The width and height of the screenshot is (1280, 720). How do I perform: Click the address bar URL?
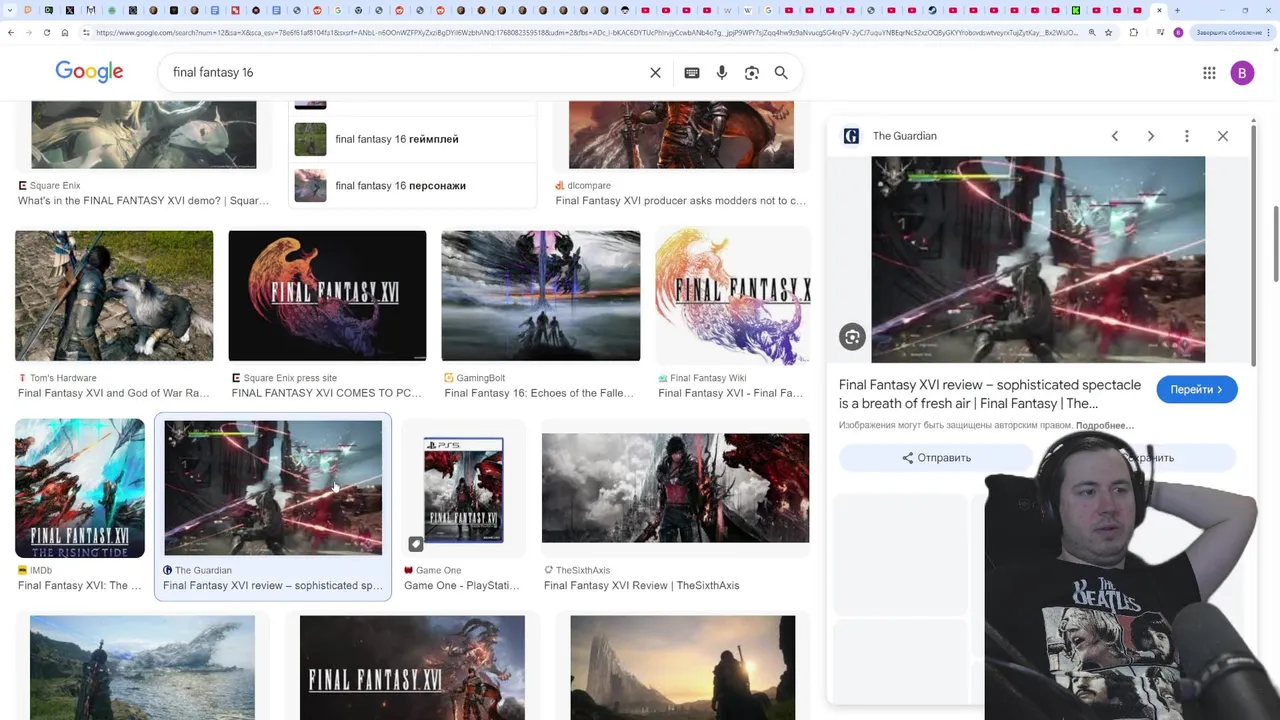pos(587,33)
